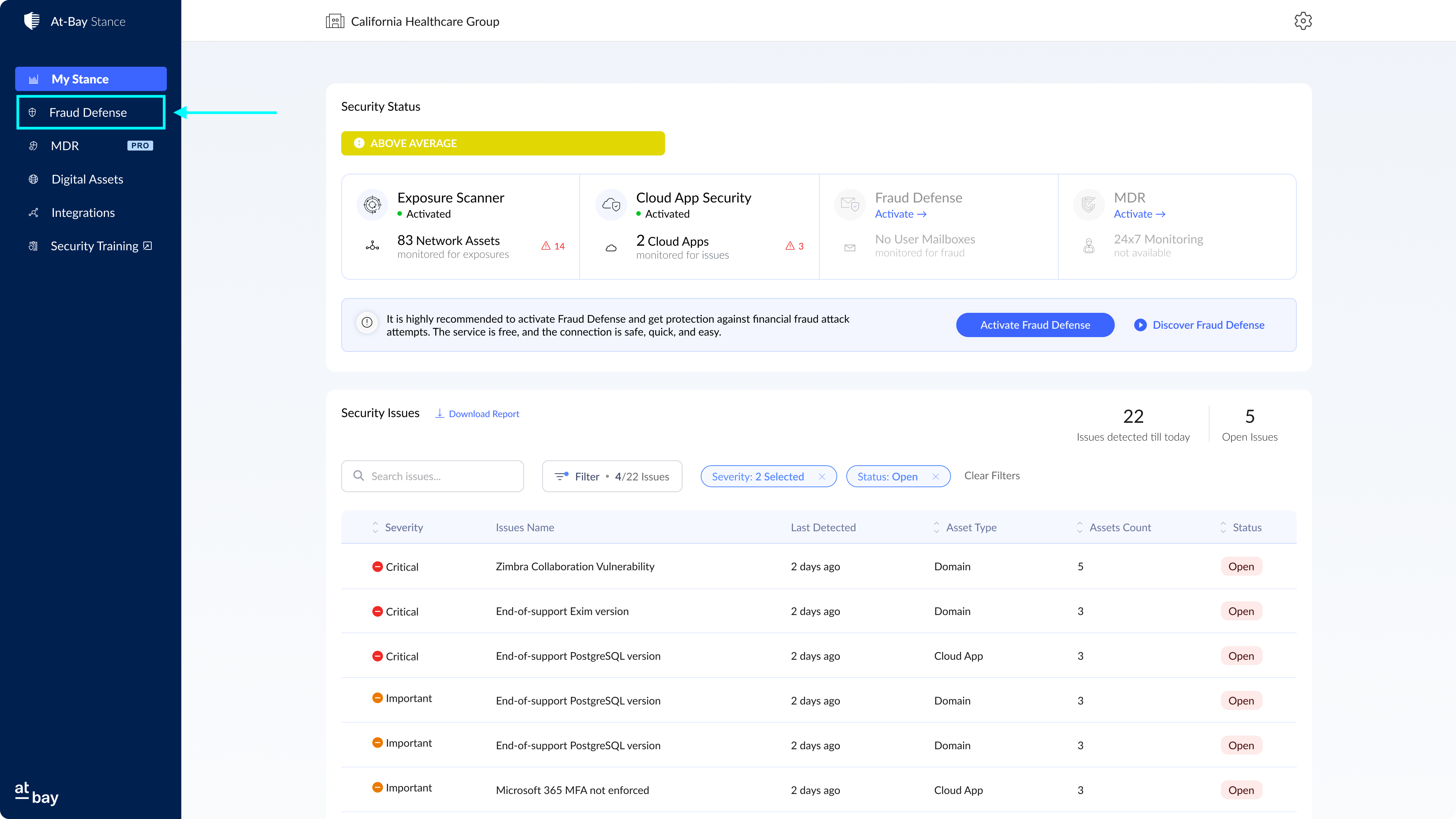Open Fraud Defense in sidebar

click(x=88, y=113)
